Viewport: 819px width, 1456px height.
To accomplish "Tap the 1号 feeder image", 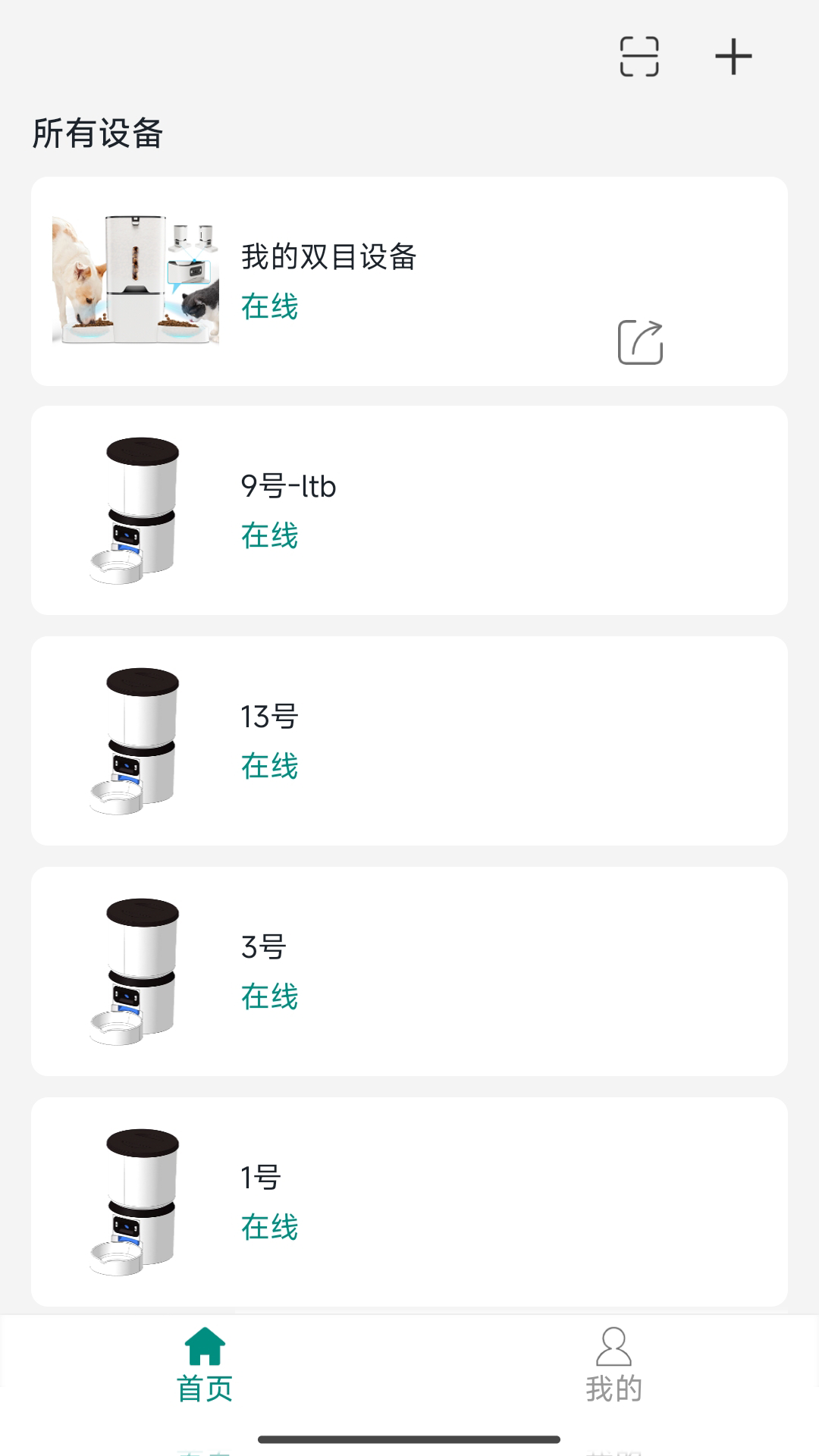I will pyautogui.click(x=136, y=1202).
